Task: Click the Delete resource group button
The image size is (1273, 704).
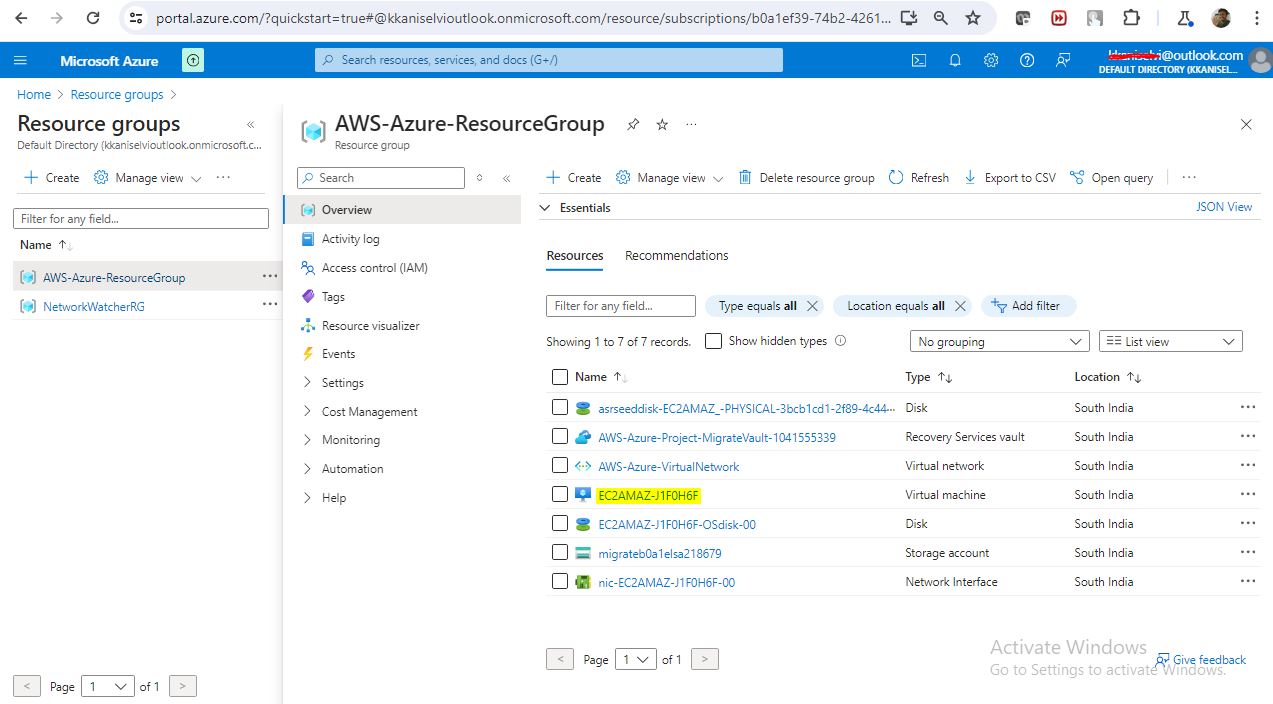Action: click(806, 178)
